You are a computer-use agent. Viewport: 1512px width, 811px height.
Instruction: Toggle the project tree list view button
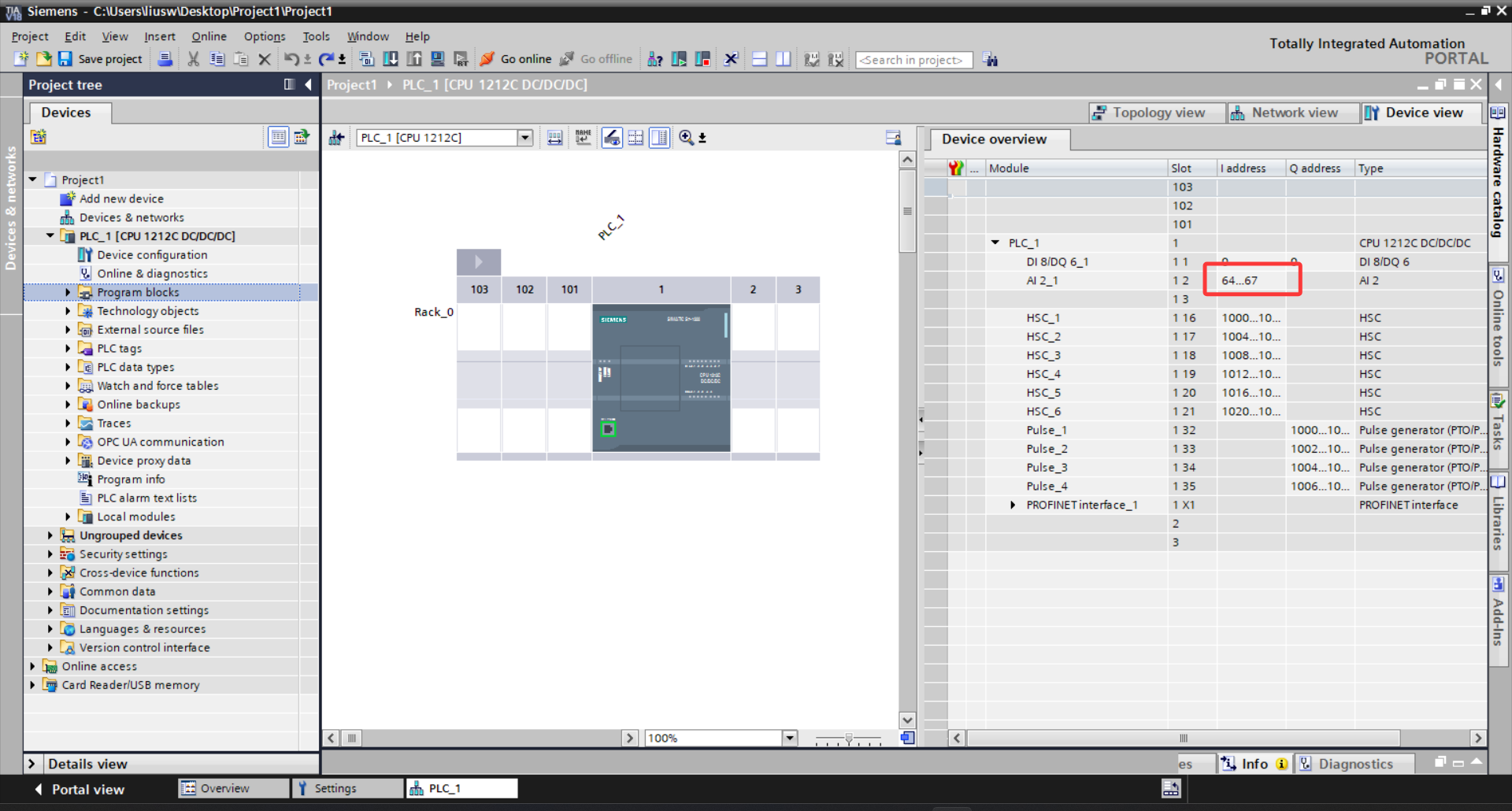(278, 137)
